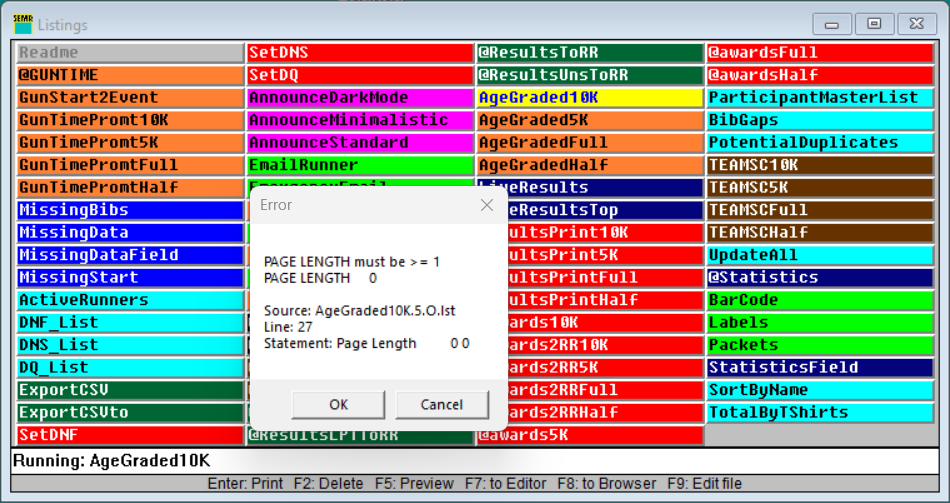
Task: Select TEAMSC10K listing
Action: (x=820, y=165)
